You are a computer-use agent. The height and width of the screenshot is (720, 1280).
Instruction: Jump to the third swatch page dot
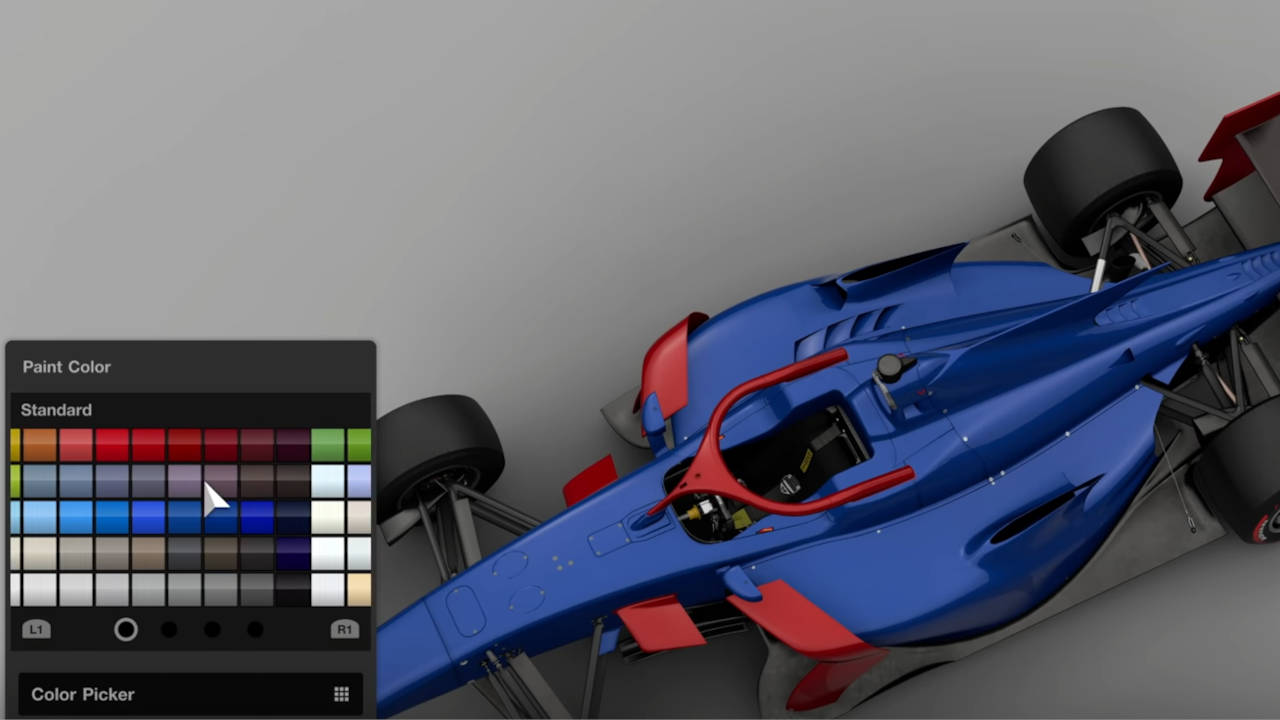click(x=212, y=629)
